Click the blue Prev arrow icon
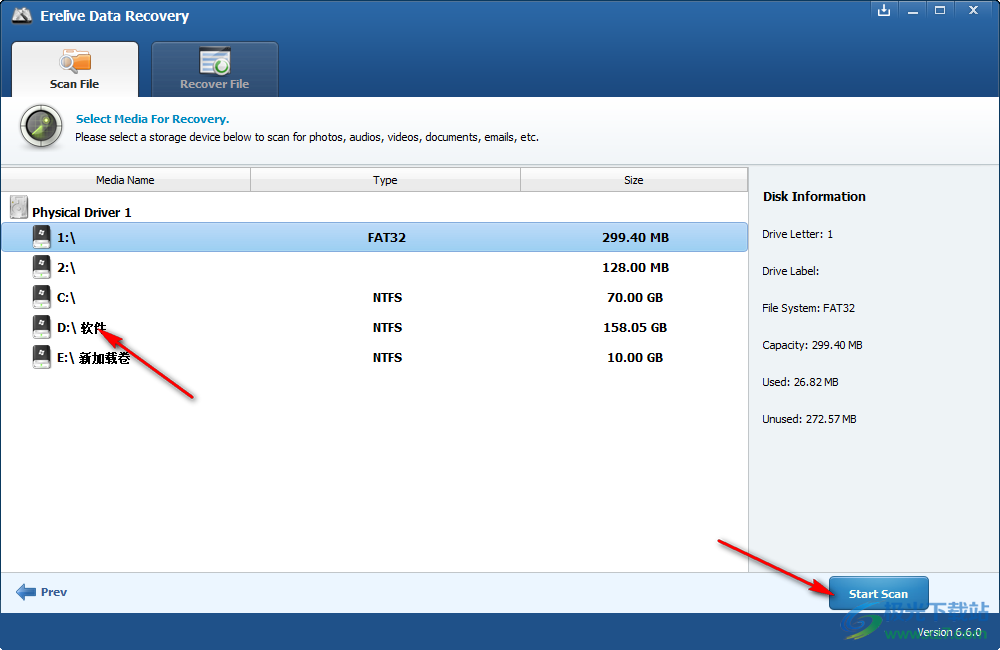The height and width of the screenshot is (650, 1000). click(x=26, y=592)
